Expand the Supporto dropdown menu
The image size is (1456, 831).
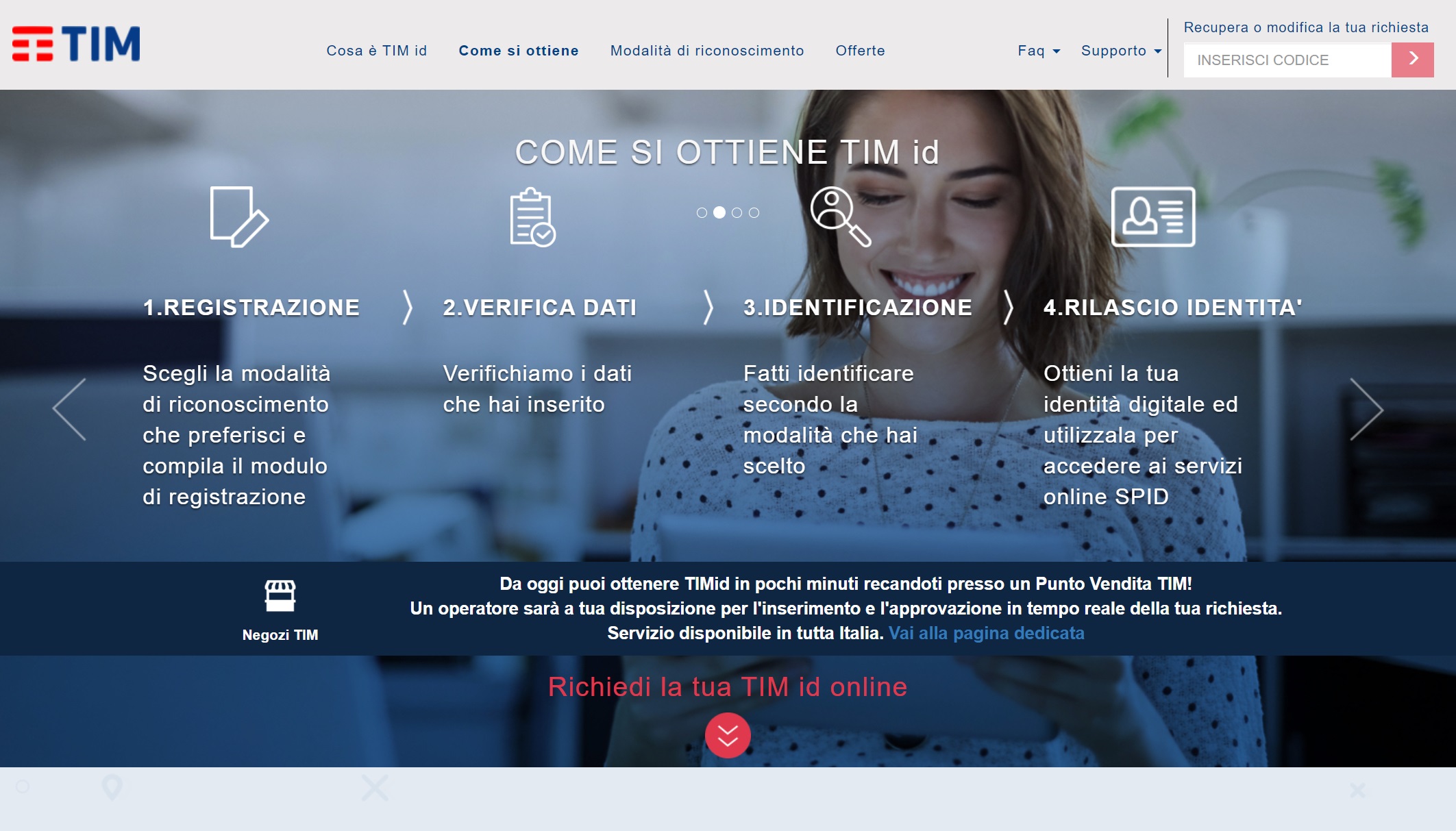1121,51
